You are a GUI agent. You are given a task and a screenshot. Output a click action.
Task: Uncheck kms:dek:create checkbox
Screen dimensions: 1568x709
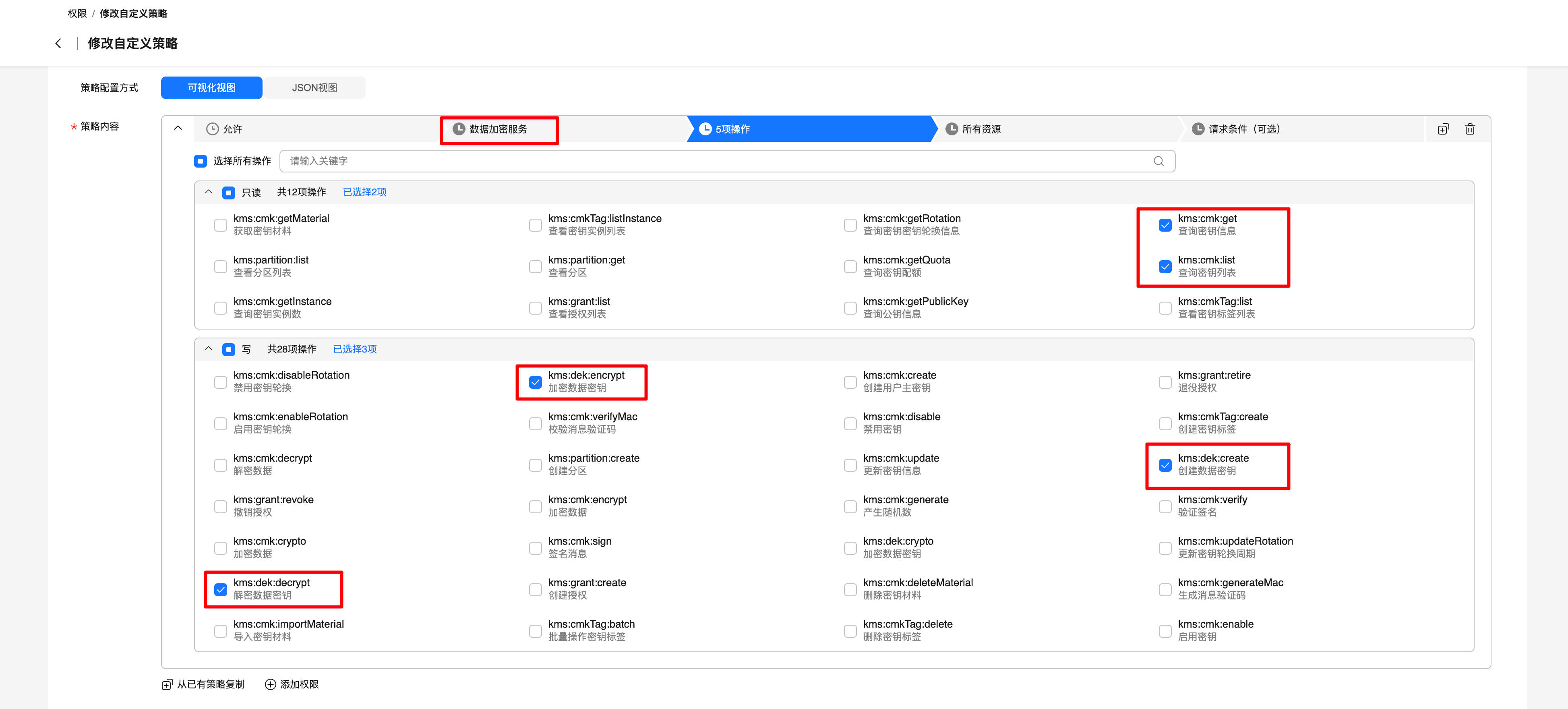point(1165,465)
